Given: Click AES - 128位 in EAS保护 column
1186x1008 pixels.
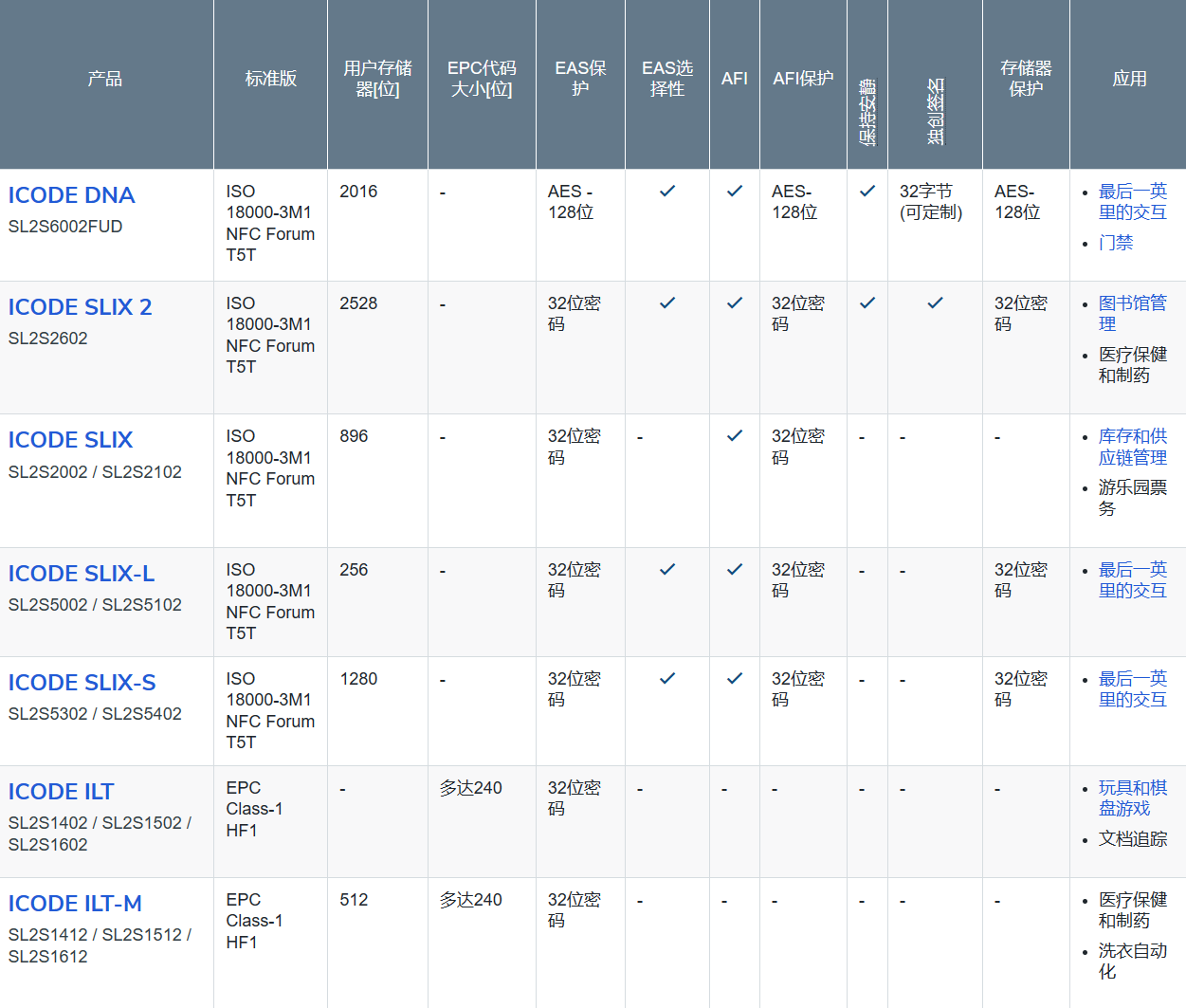Looking at the screenshot, I should tap(571, 202).
